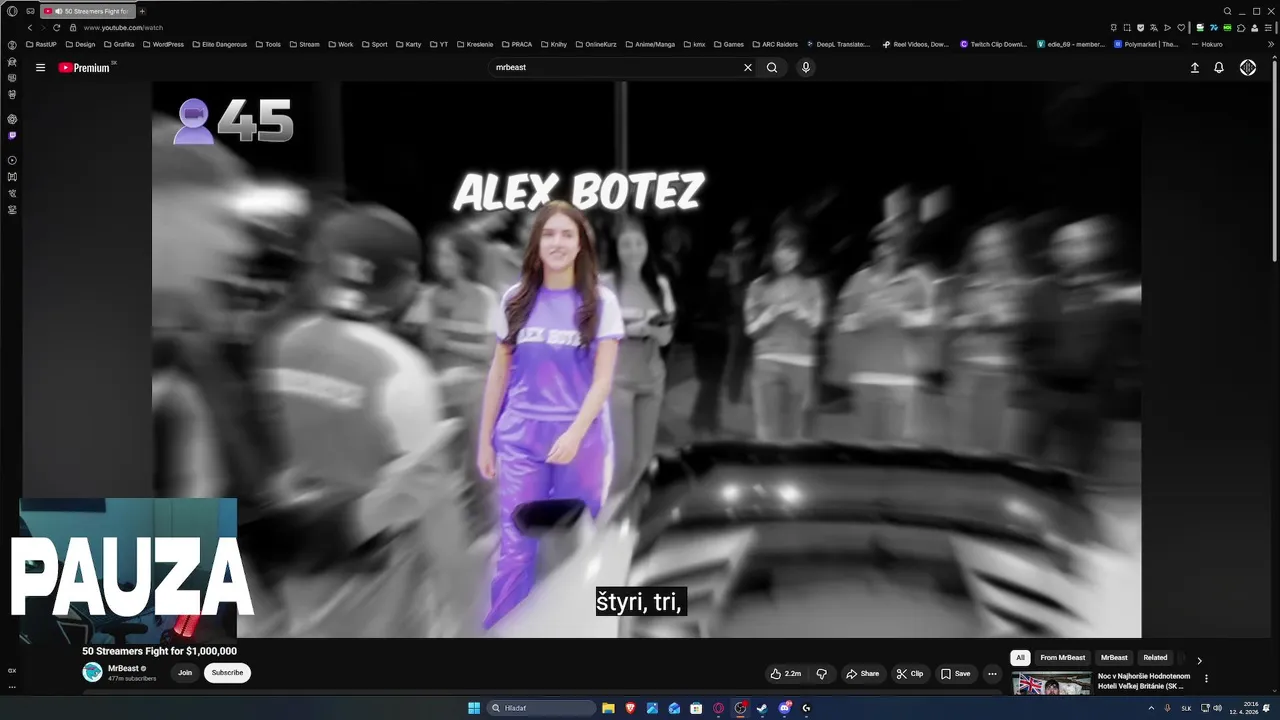Open the YouTube upload/create button

pos(1194,68)
